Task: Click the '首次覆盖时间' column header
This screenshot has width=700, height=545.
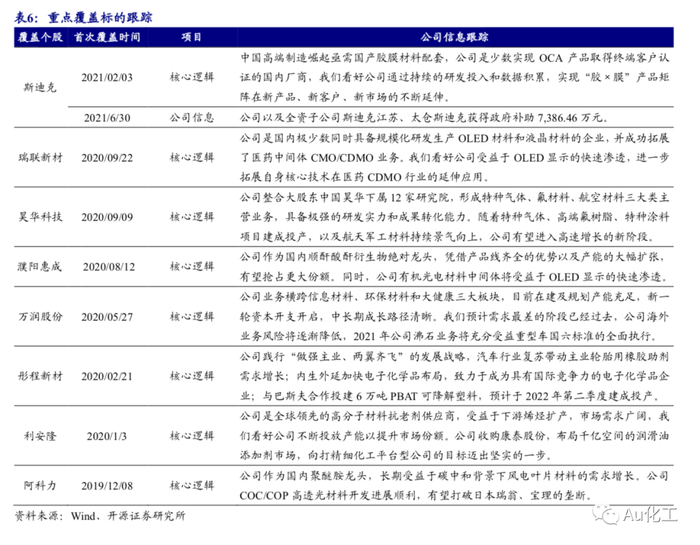Action: point(107,37)
